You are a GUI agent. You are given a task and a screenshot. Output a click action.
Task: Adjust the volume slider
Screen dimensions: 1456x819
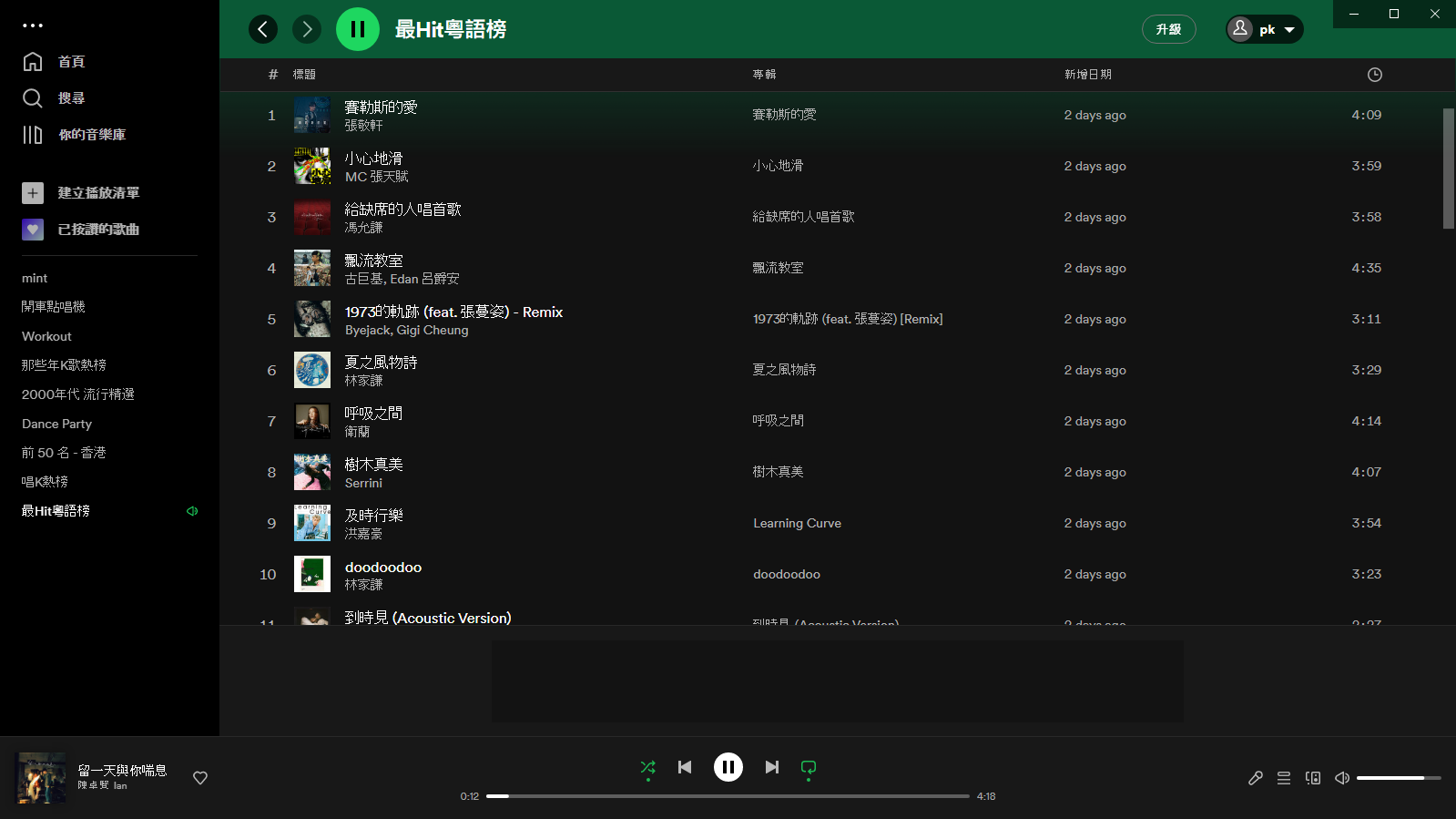pyautogui.click(x=1399, y=778)
